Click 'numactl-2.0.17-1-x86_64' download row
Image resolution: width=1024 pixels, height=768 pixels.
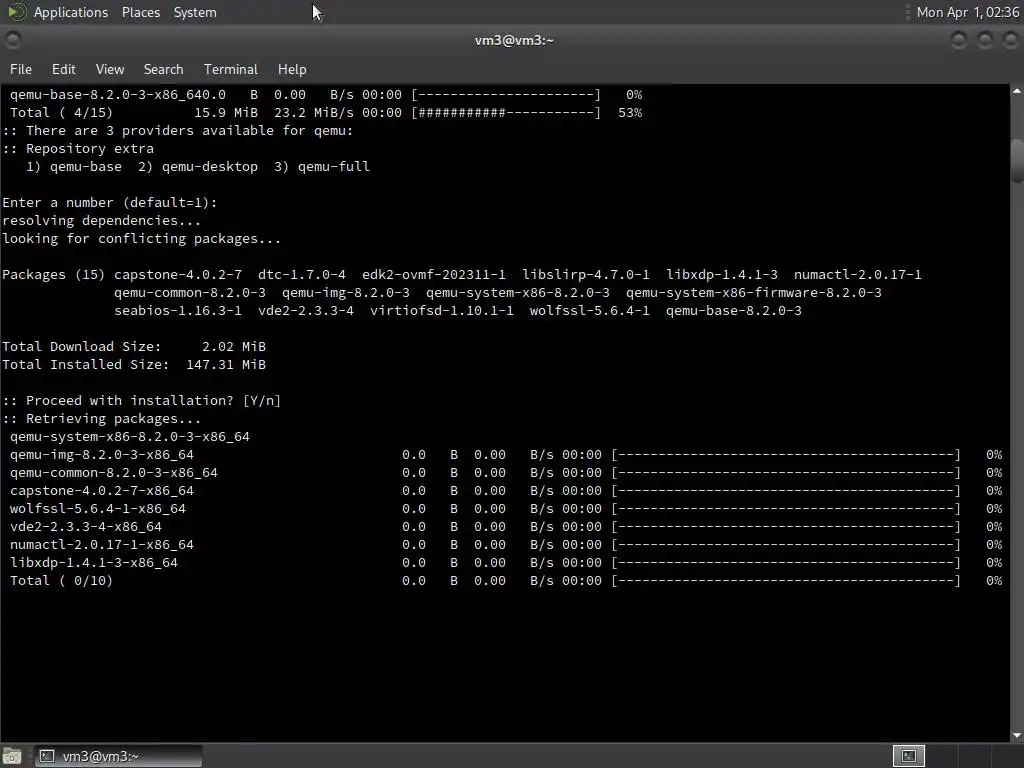[506, 545]
